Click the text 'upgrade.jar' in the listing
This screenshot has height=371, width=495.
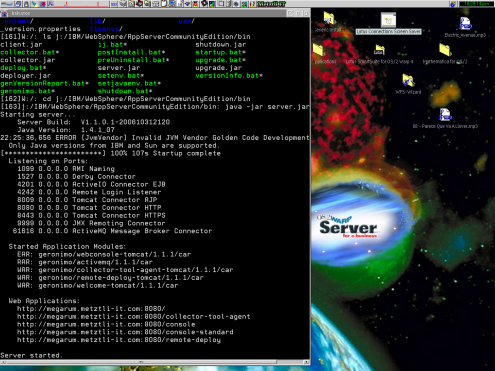tap(218, 68)
